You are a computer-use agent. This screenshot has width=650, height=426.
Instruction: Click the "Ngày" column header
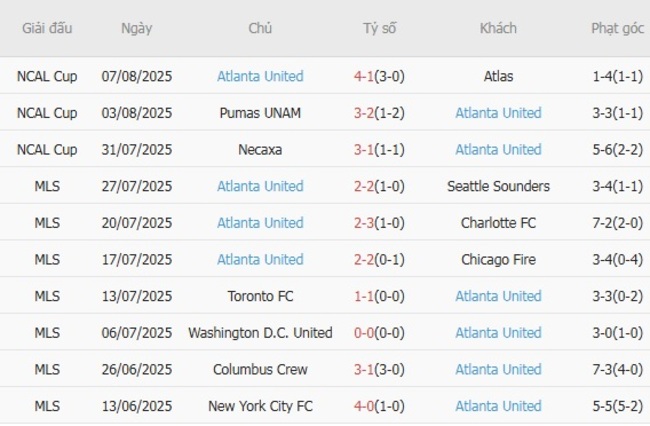(137, 28)
